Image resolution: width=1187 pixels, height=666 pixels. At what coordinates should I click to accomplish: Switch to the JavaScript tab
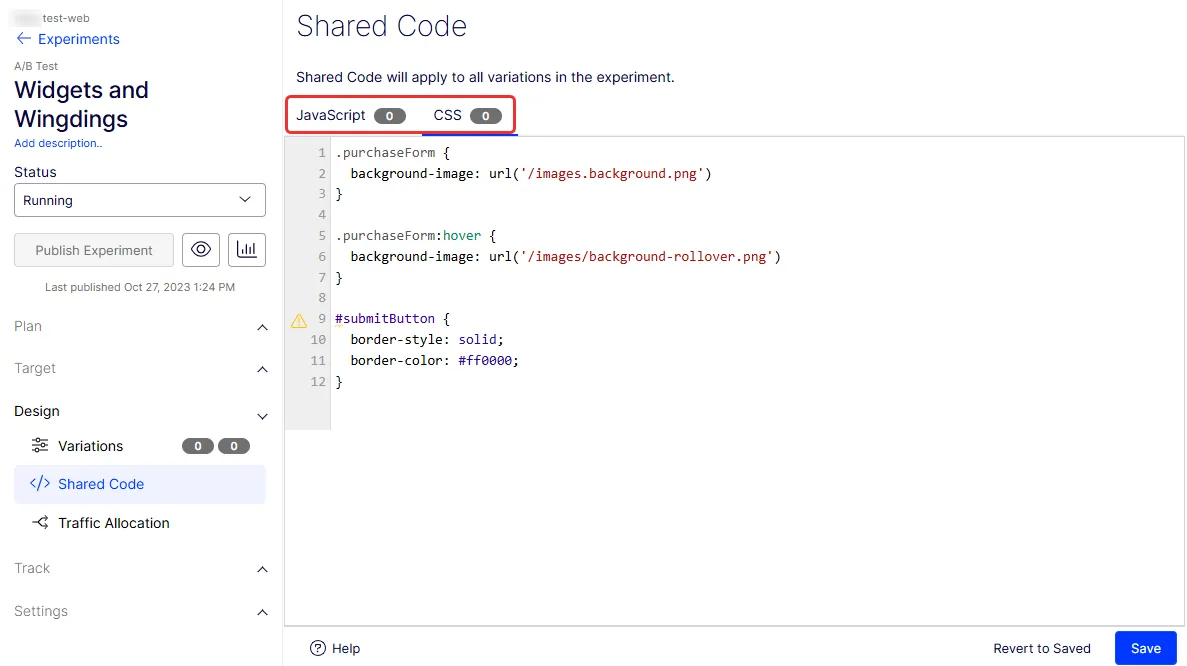point(350,116)
